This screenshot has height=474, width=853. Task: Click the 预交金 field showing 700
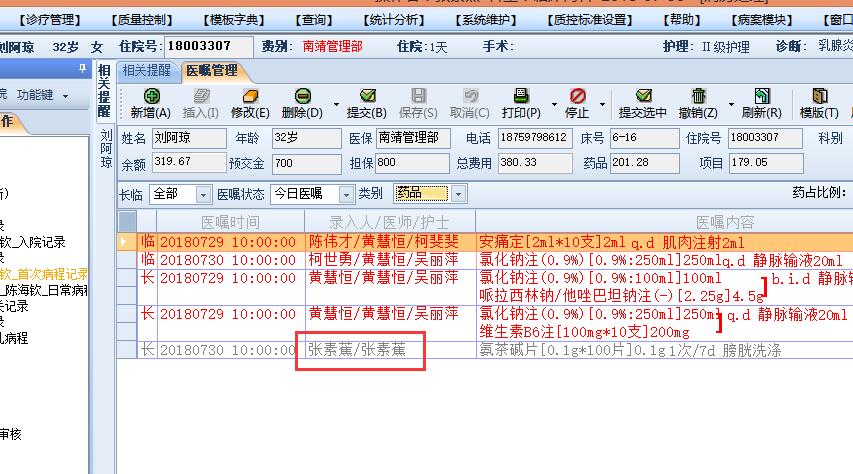tap(307, 163)
